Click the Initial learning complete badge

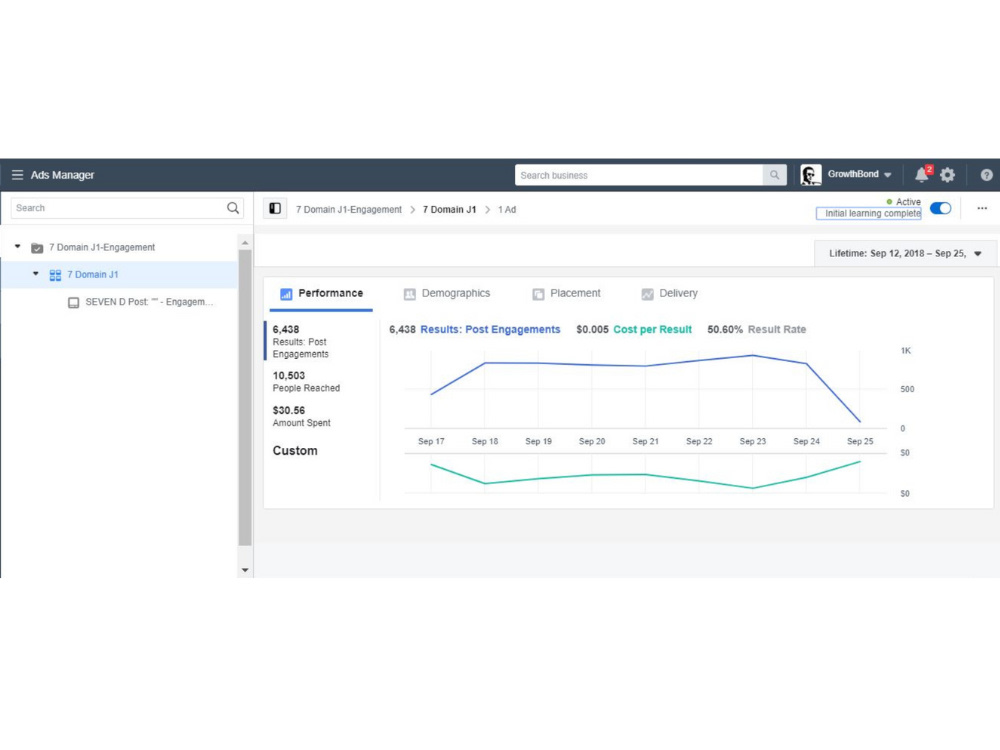[869, 214]
